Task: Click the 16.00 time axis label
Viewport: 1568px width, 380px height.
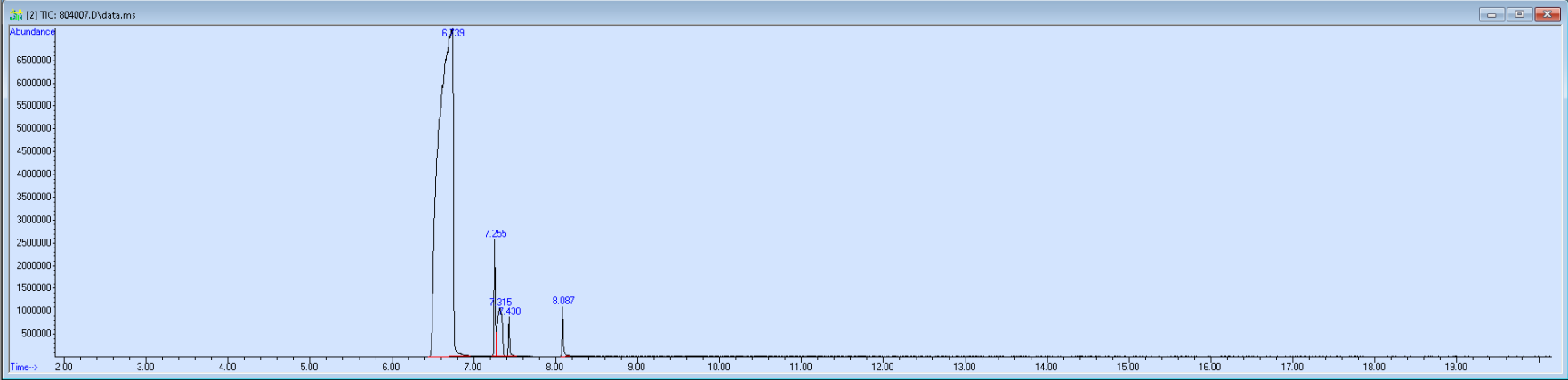Action: [1210, 367]
